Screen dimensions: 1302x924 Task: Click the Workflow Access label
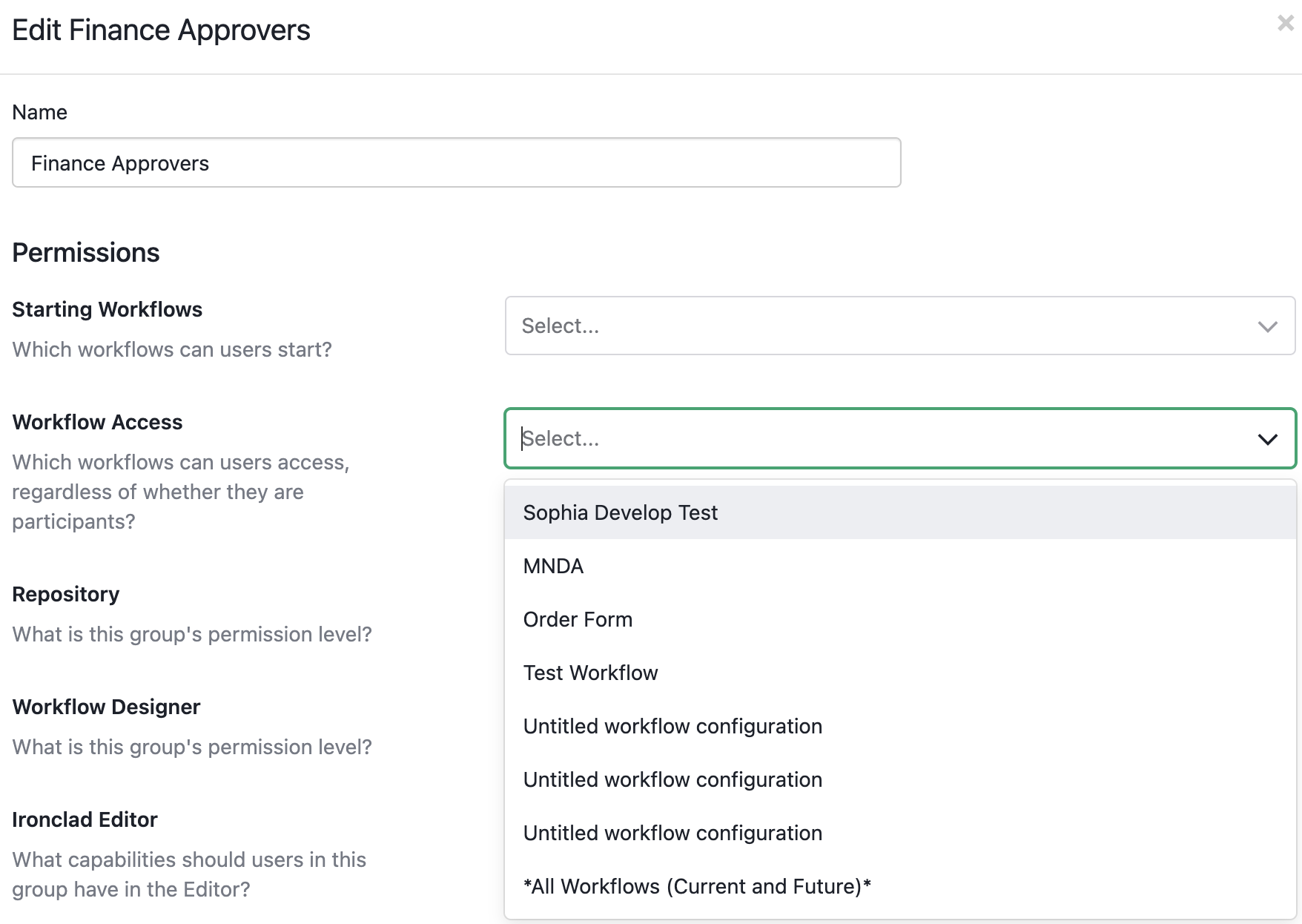tap(97, 422)
